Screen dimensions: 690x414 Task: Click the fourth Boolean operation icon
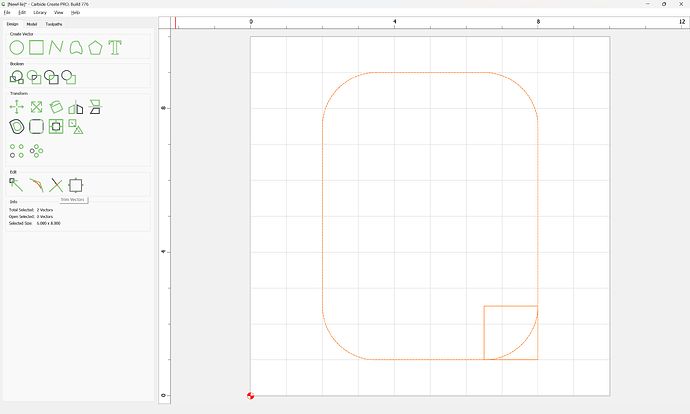click(69, 77)
